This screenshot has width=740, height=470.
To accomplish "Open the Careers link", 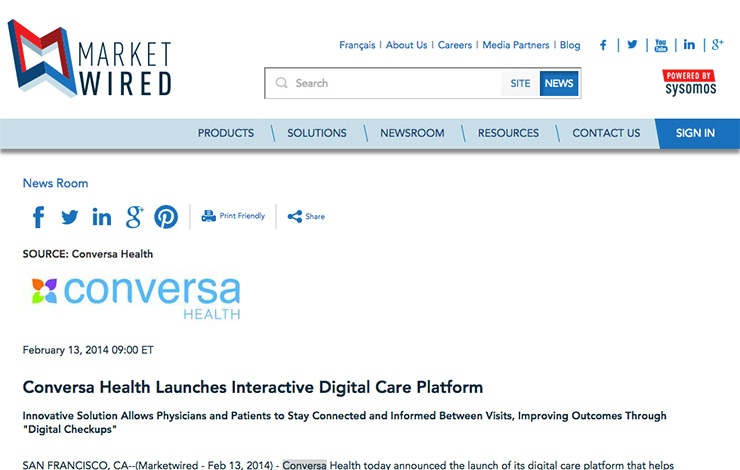I will [x=454, y=45].
